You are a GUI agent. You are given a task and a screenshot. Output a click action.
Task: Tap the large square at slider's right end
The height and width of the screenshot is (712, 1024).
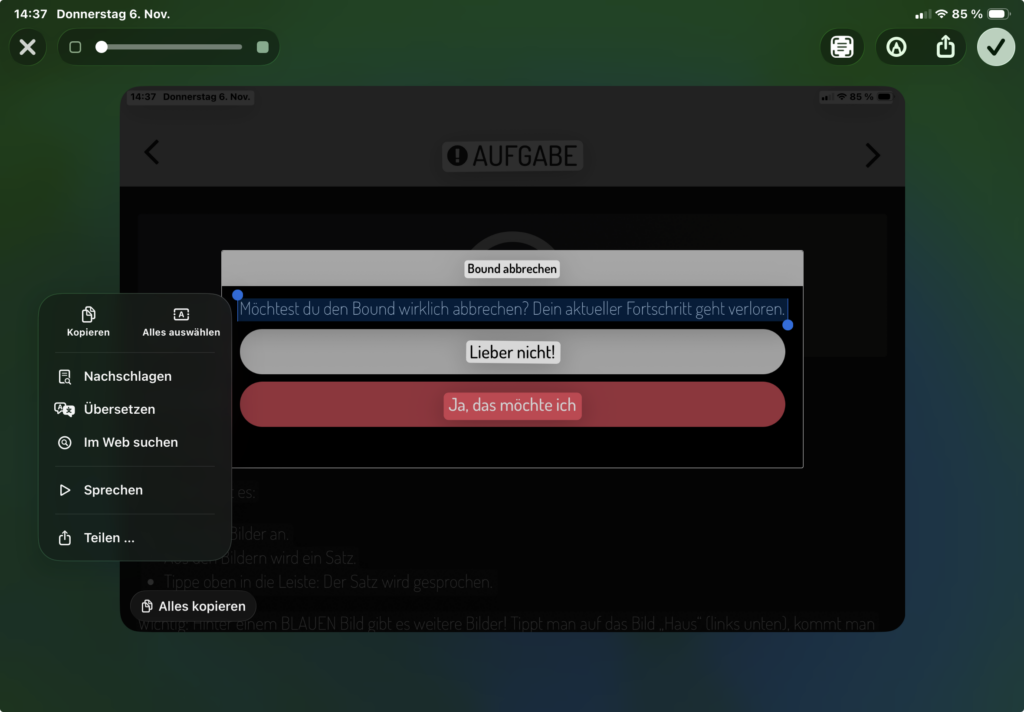[263, 47]
